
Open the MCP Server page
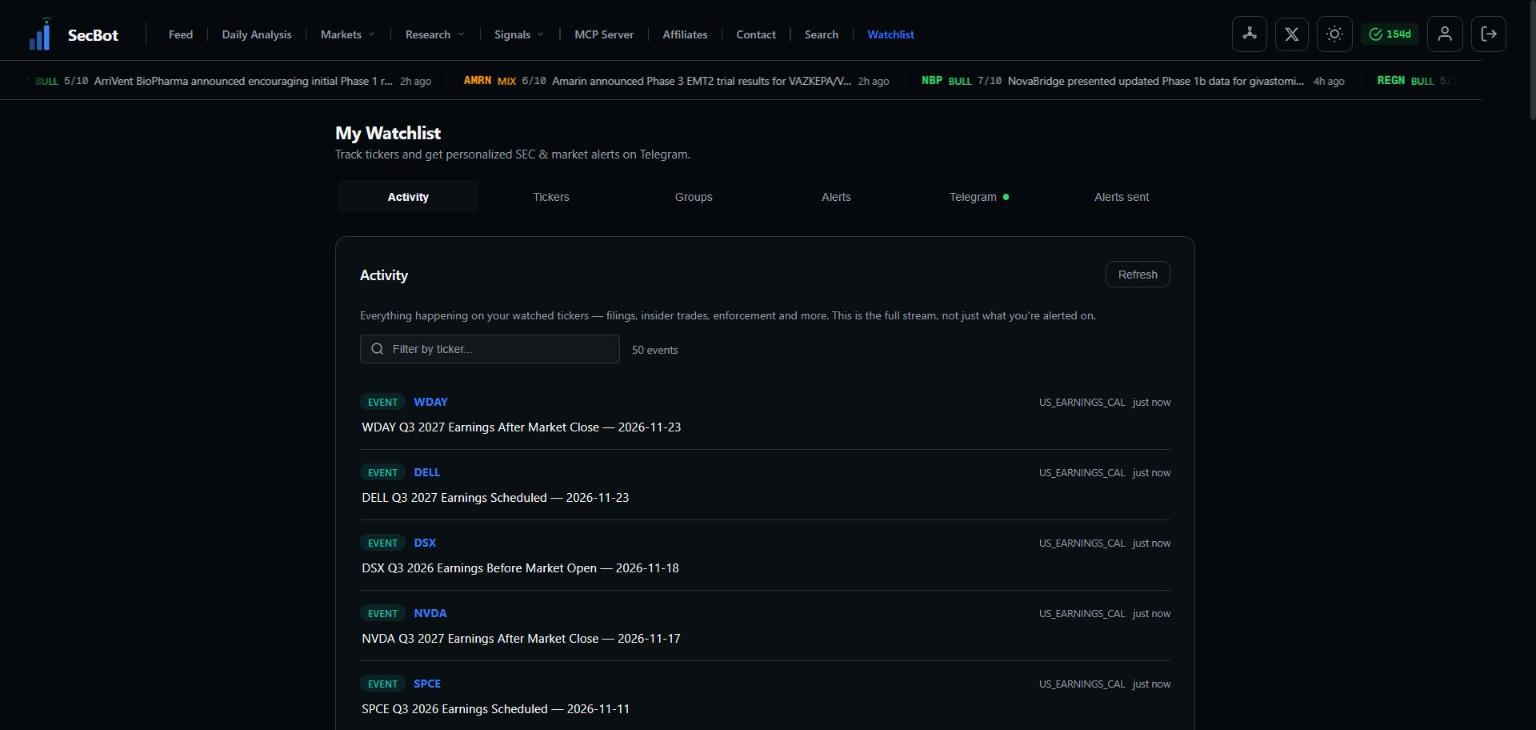pos(604,34)
